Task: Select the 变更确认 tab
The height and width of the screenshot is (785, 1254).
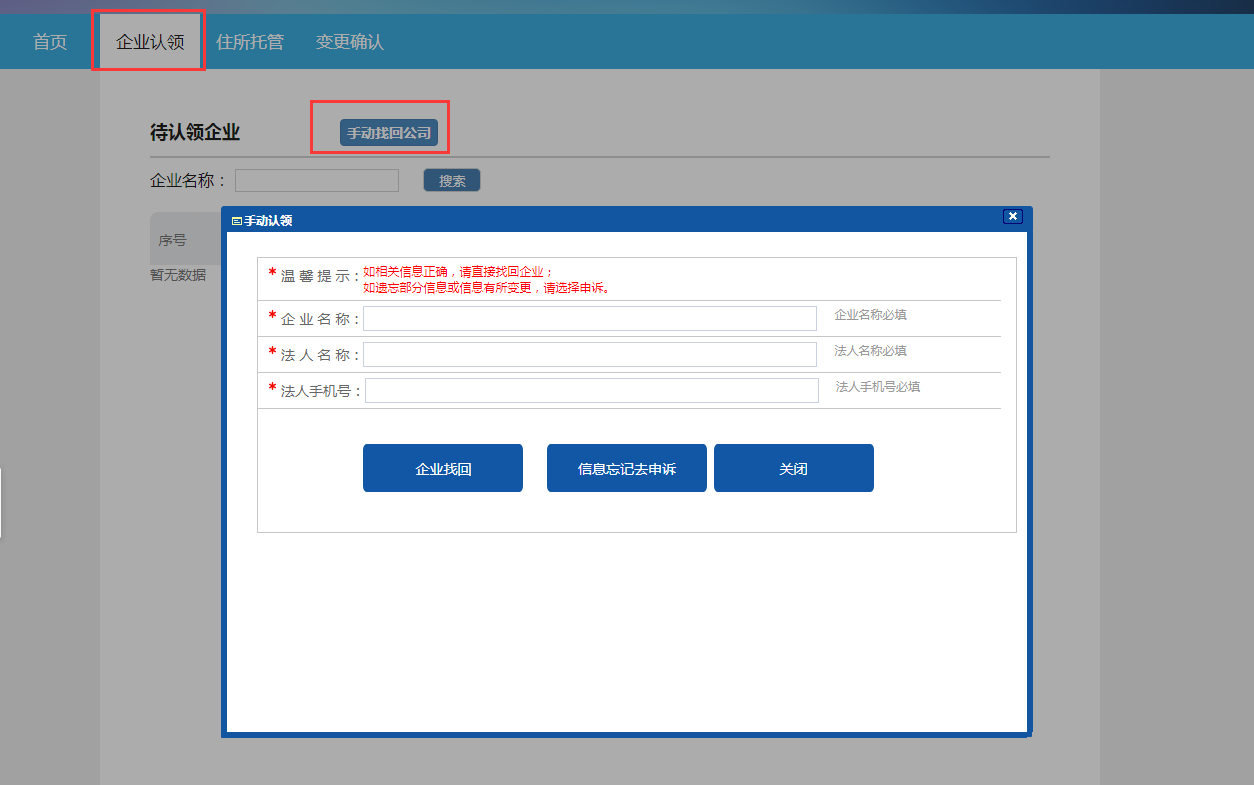Action: tap(350, 42)
